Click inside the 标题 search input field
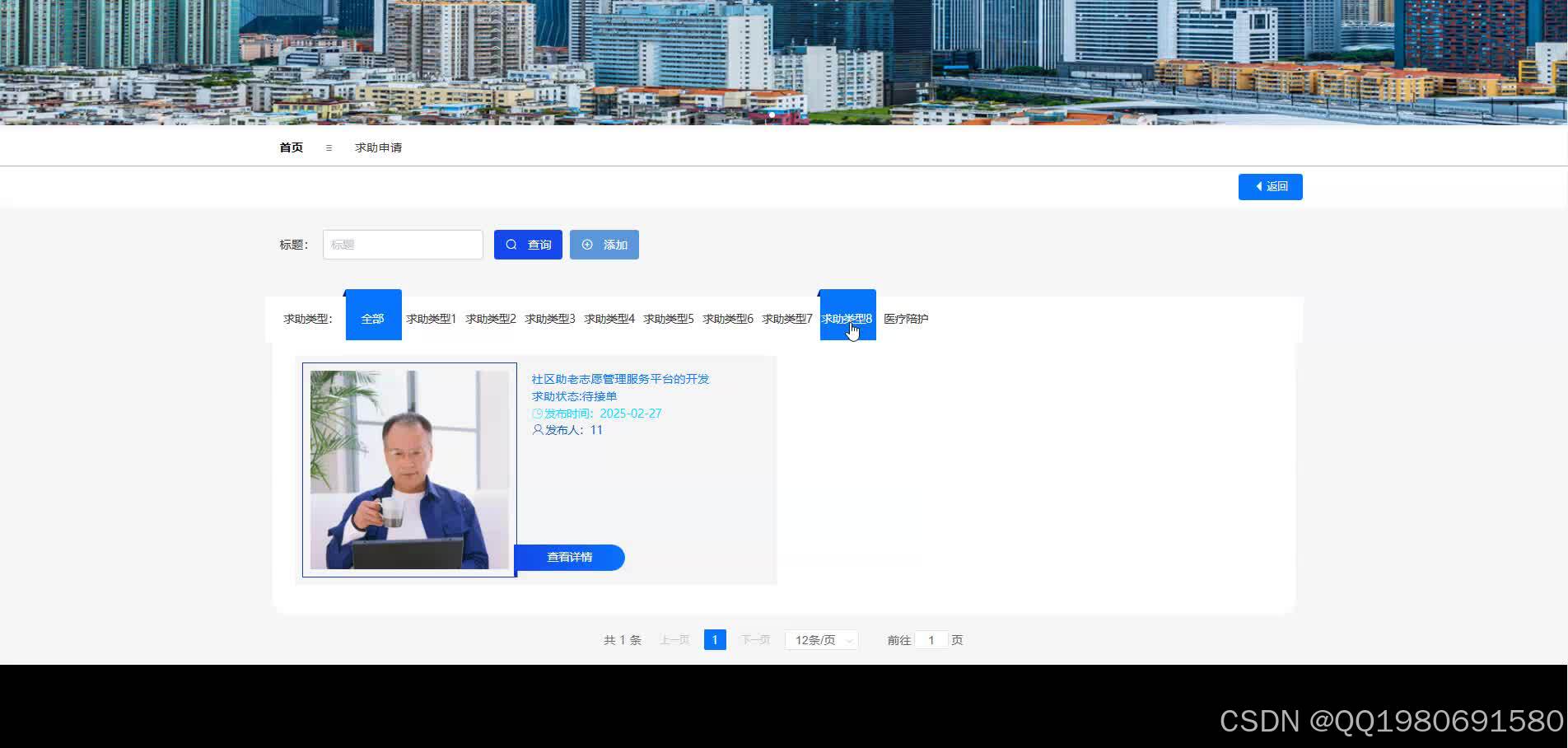 tap(403, 244)
